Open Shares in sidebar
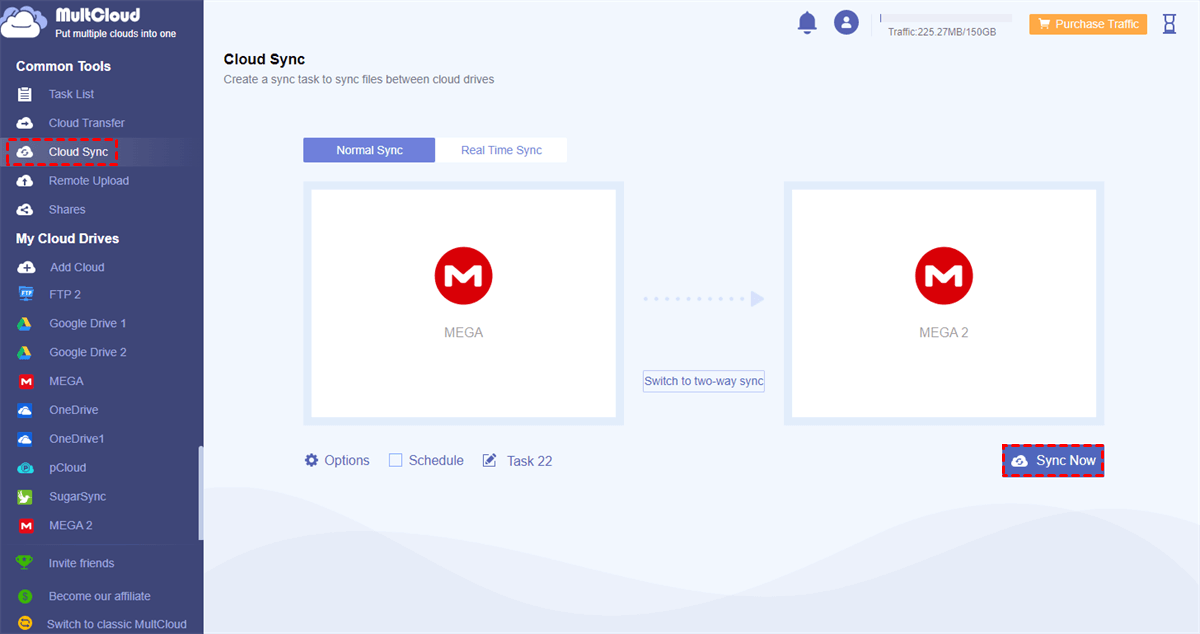The image size is (1200, 634). [67, 210]
